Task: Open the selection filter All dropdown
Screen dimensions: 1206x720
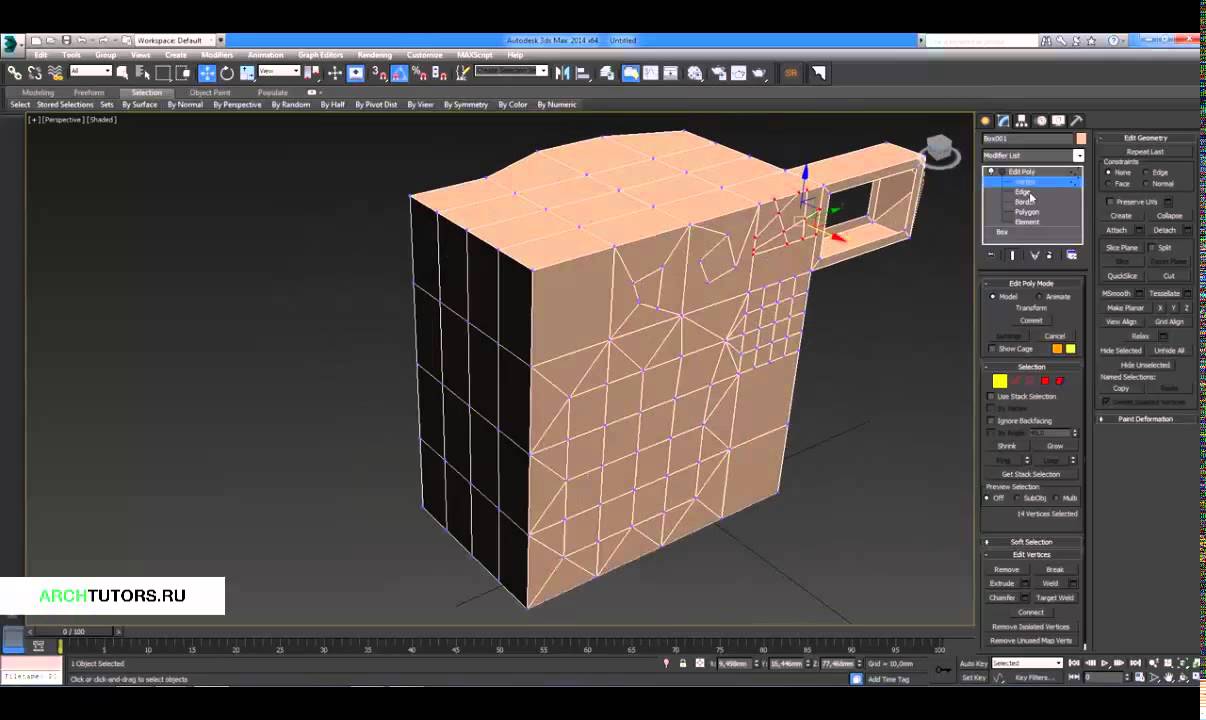Action: [x=90, y=71]
